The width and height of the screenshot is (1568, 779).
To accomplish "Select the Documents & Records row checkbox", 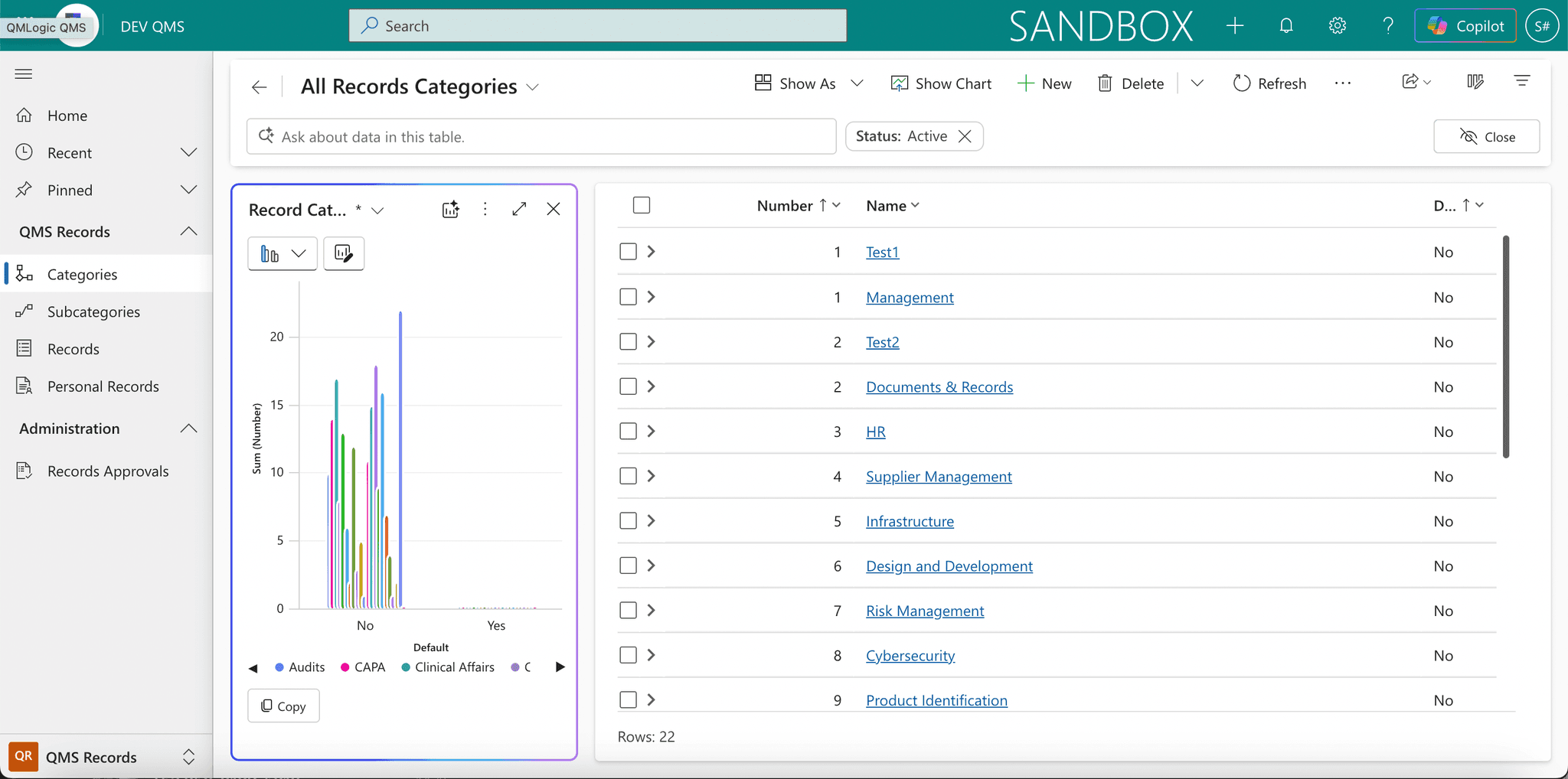I will coord(628,386).
